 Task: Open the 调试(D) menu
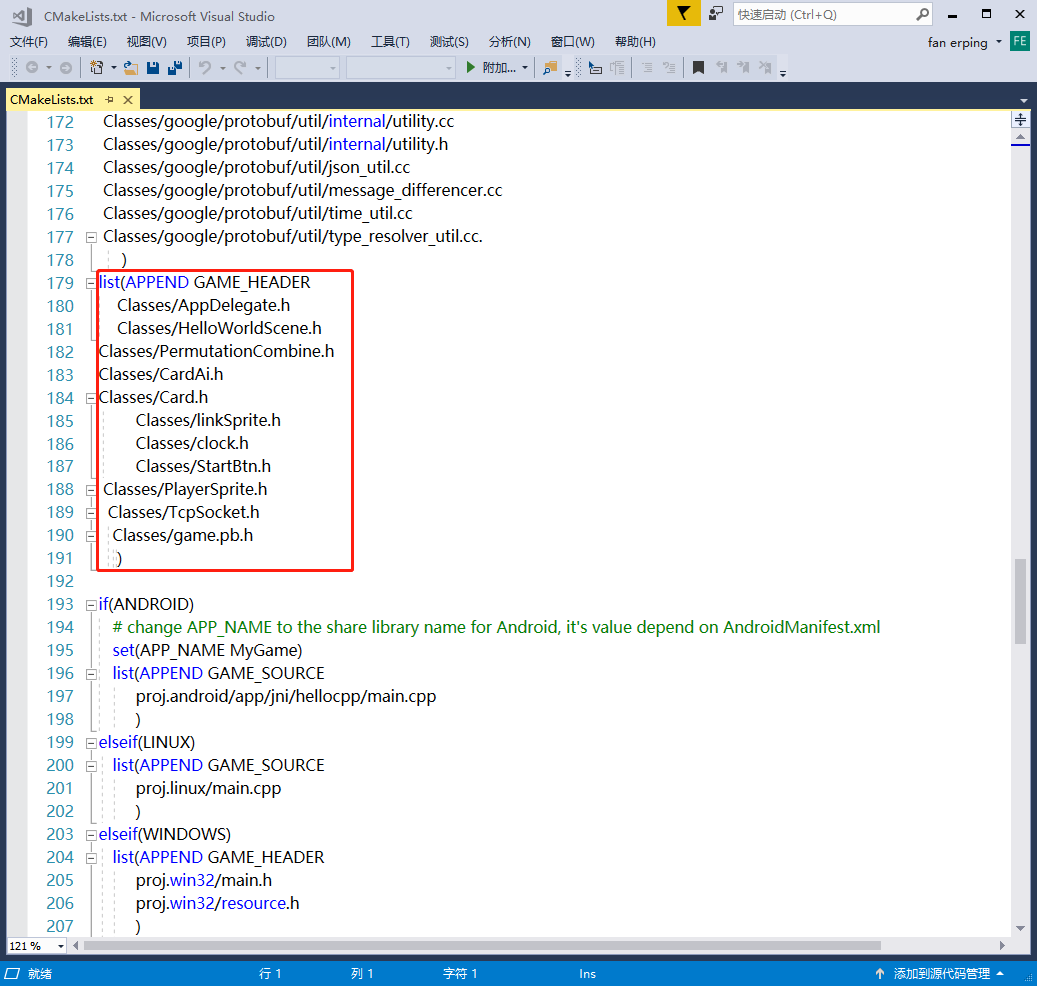click(266, 42)
